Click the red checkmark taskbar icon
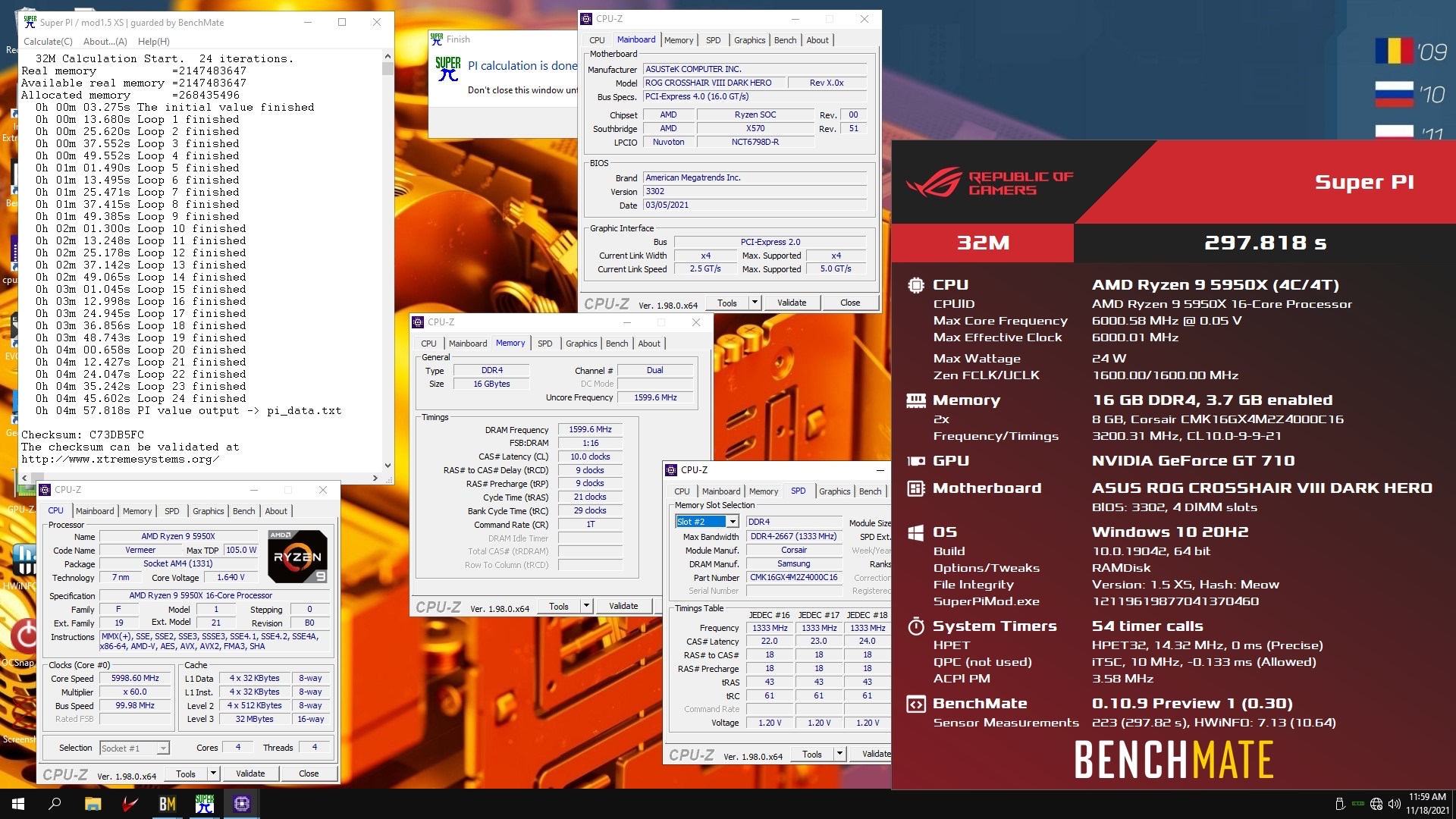Viewport: 1456px width, 819px height. pos(130,804)
